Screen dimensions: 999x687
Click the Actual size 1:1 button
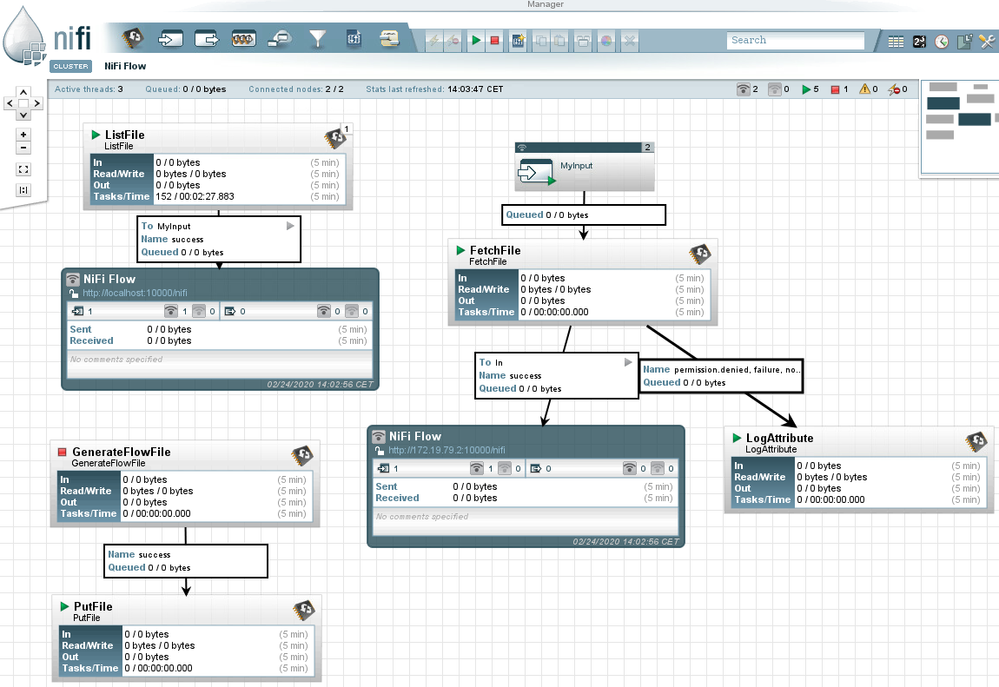coord(24,190)
